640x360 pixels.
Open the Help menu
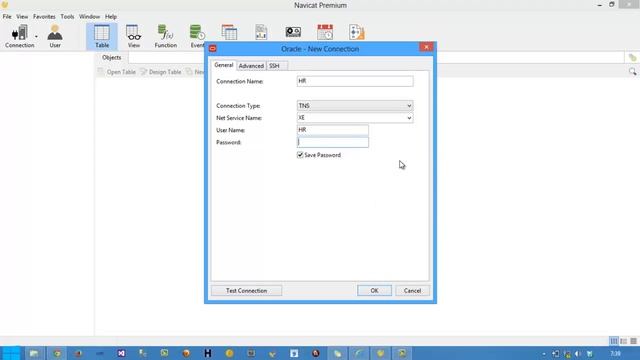click(x=111, y=17)
